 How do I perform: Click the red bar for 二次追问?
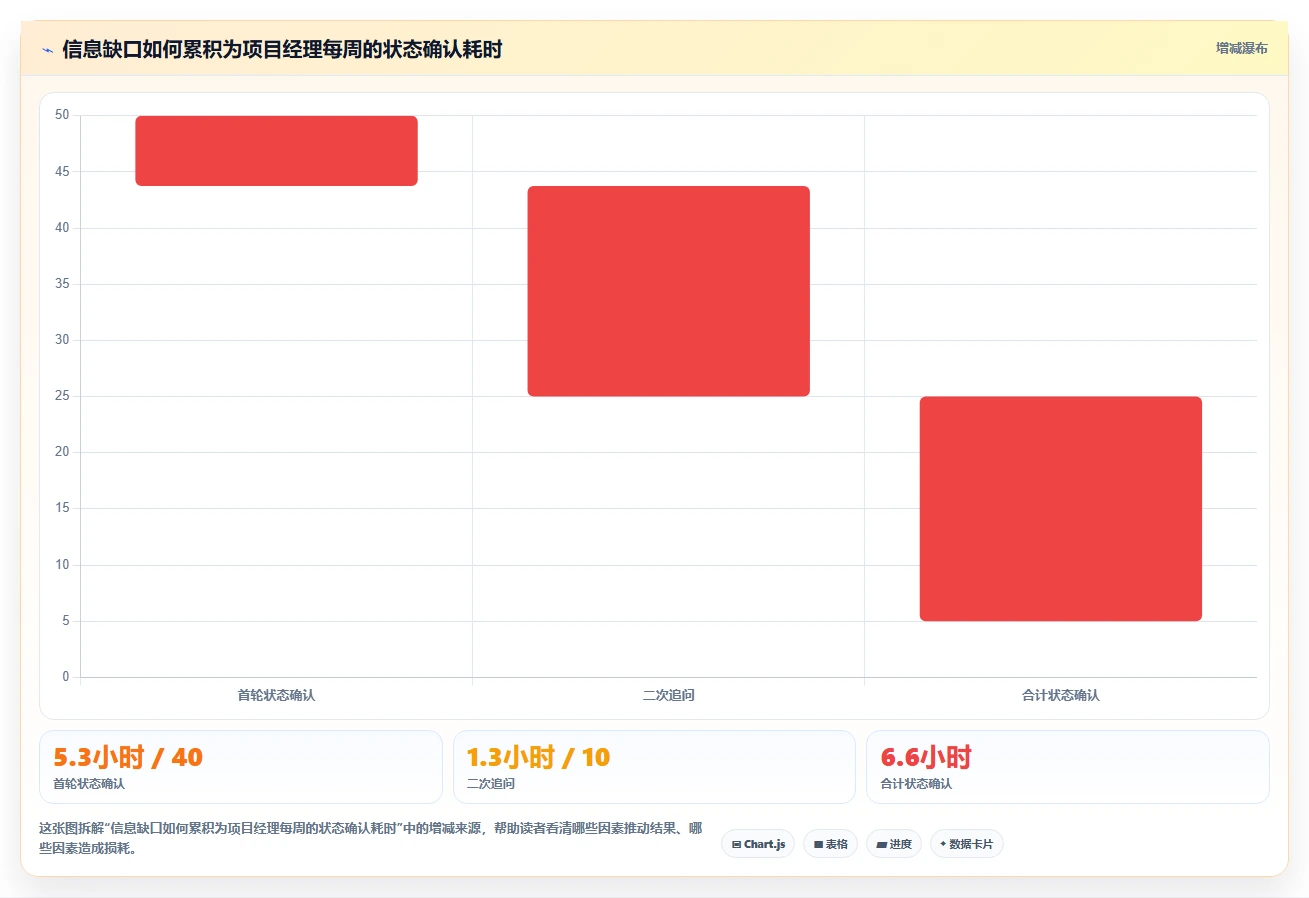point(668,291)
